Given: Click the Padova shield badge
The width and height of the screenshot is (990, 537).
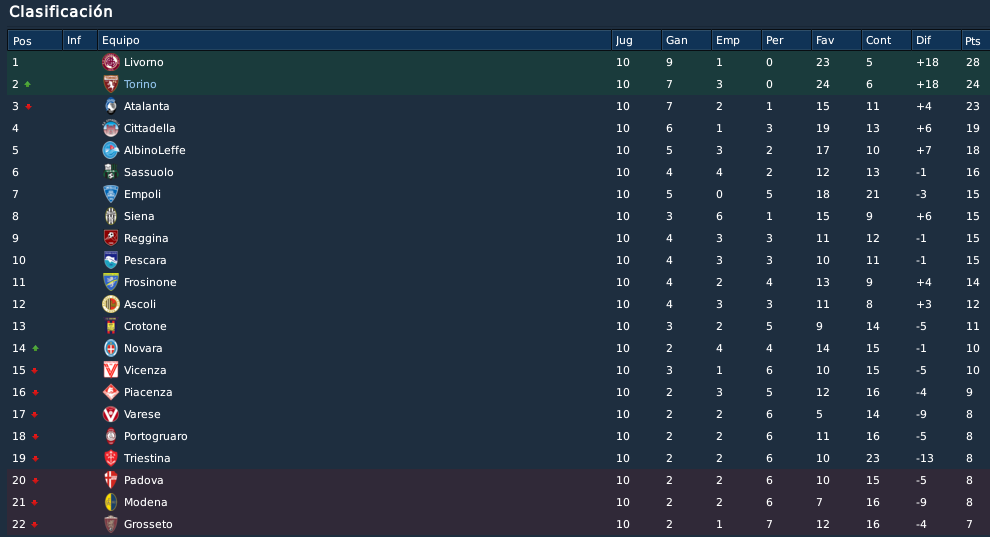Looking at the screenshot, I should click(x=110, y=480).
